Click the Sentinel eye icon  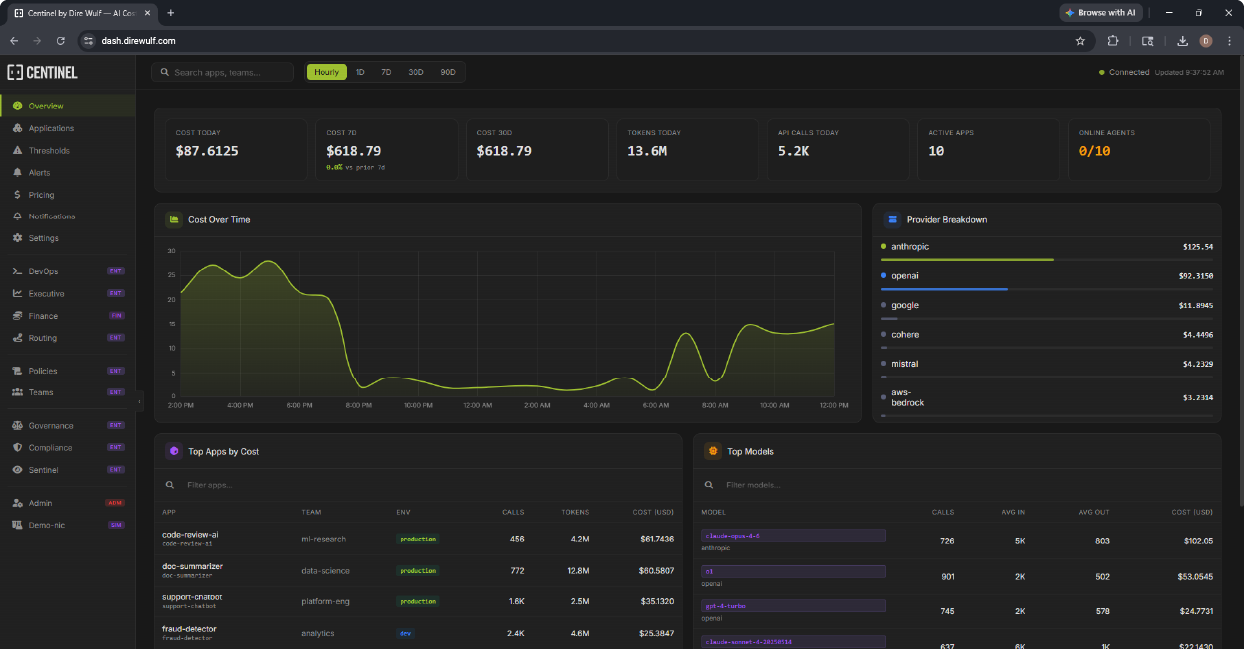18,470
